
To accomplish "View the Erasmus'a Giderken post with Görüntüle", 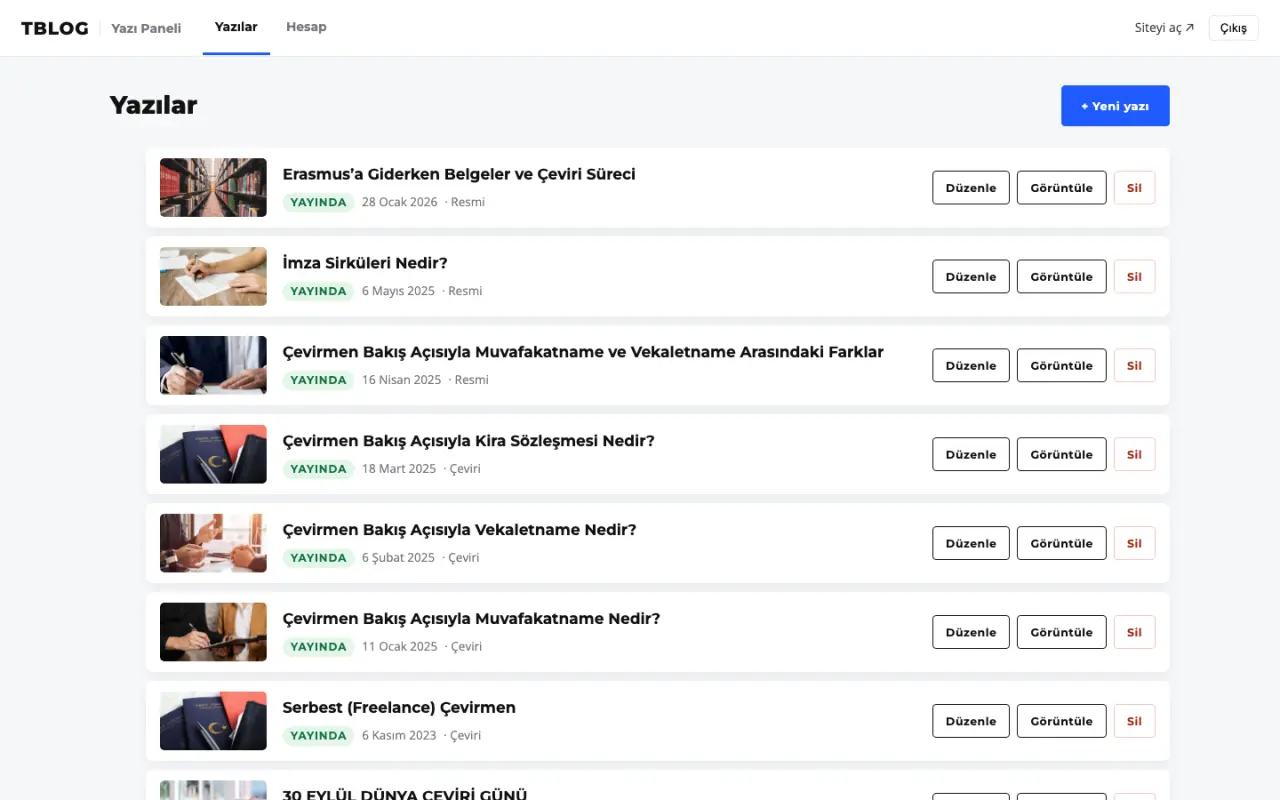I will point(1062,188).
